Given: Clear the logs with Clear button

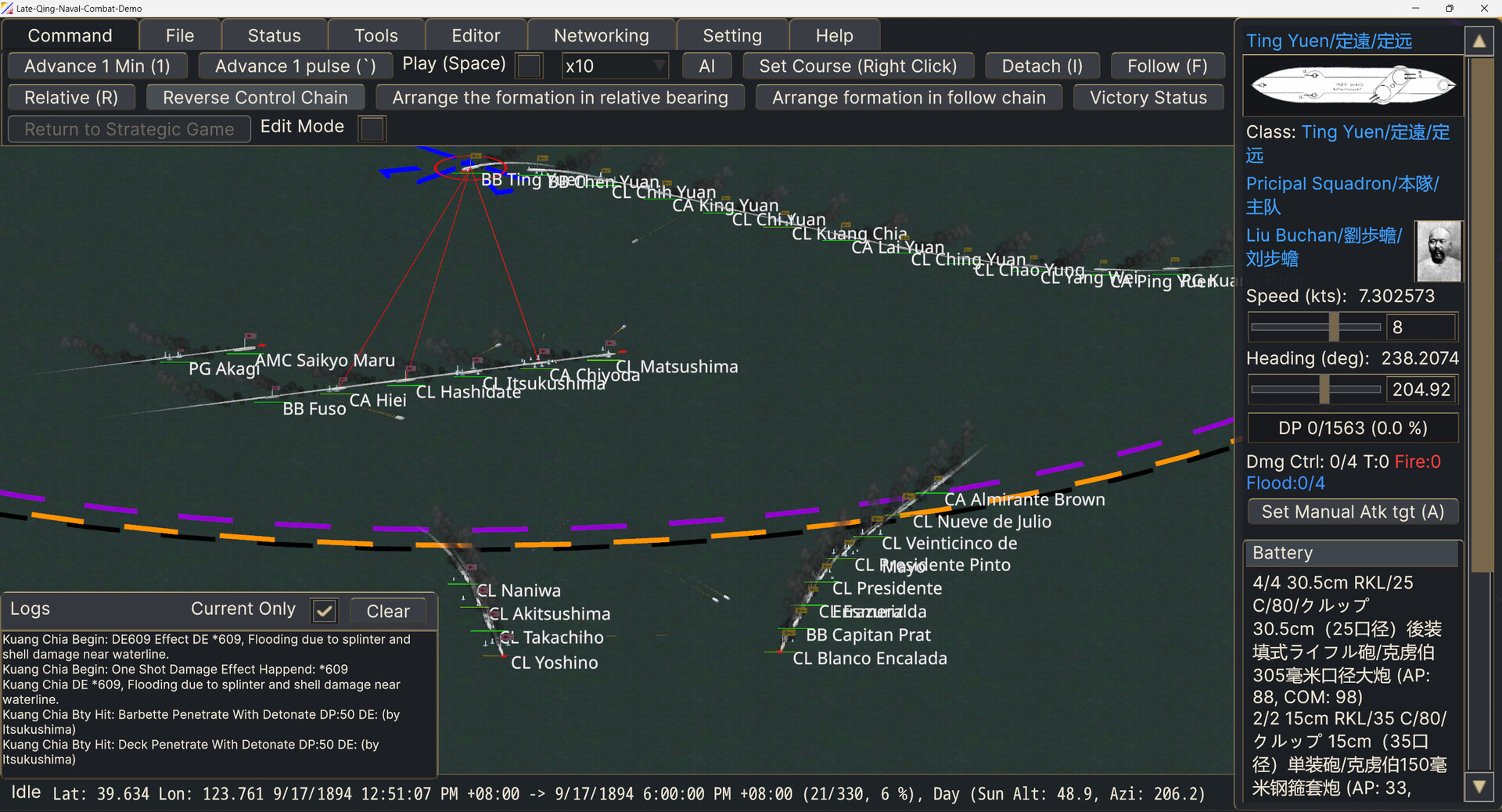Looking at the screenshot, I should (x=388, y=611).
